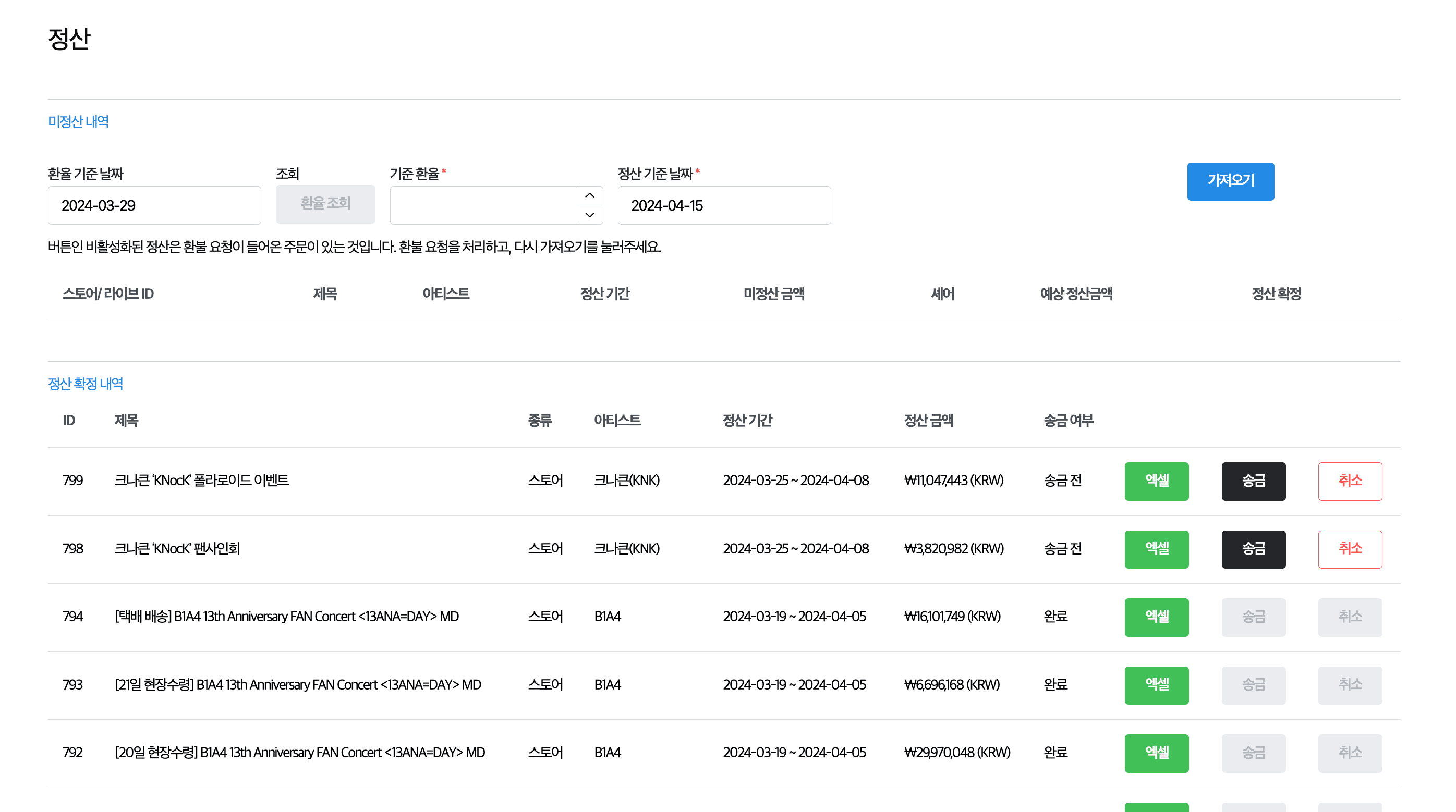Screen dimensions: 1456x812
Task: Click the 송금 여부 column header
Action: [1068, 421]
